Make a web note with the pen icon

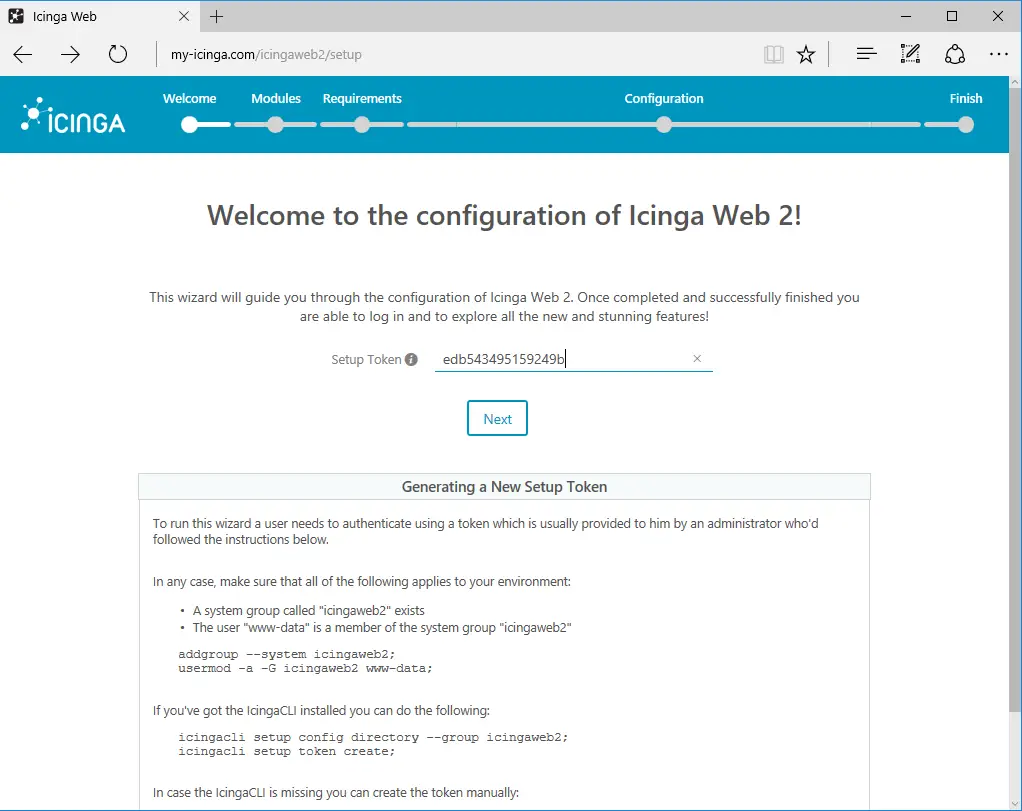[910, 54]
